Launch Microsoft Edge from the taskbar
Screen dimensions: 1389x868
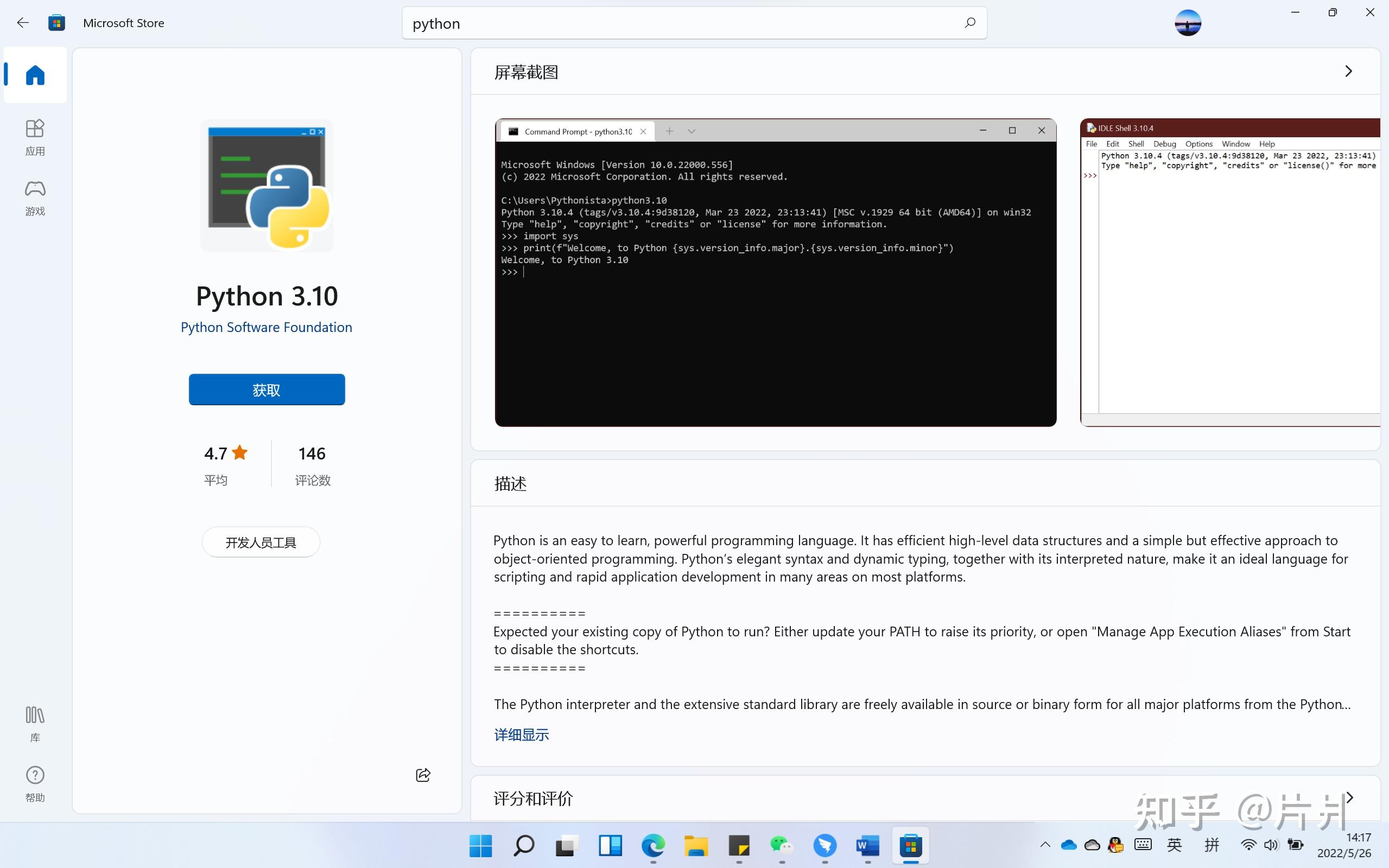[652, 846]
